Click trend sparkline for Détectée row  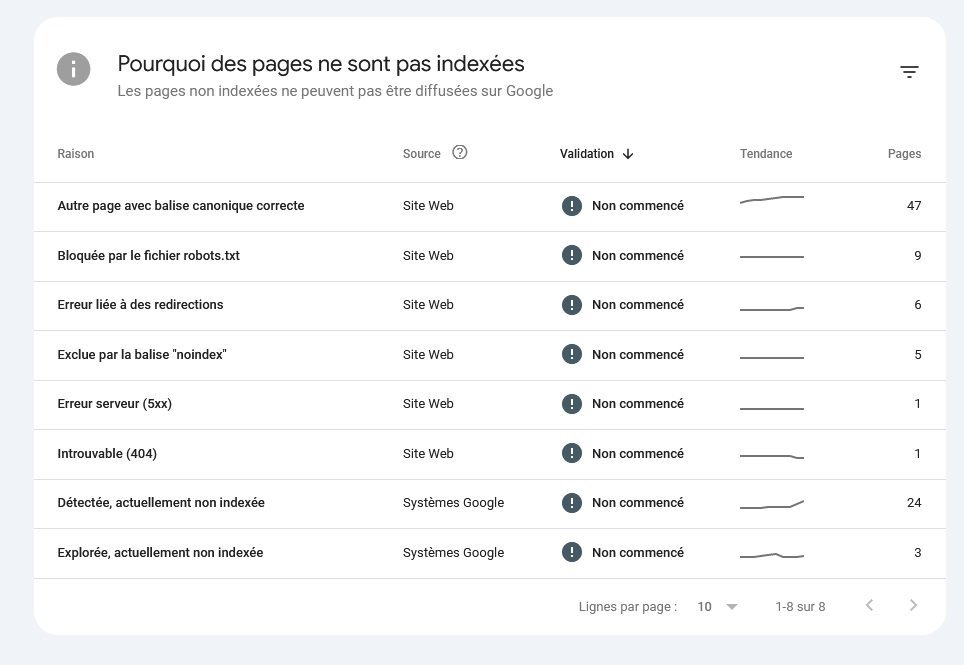point(771,505)
